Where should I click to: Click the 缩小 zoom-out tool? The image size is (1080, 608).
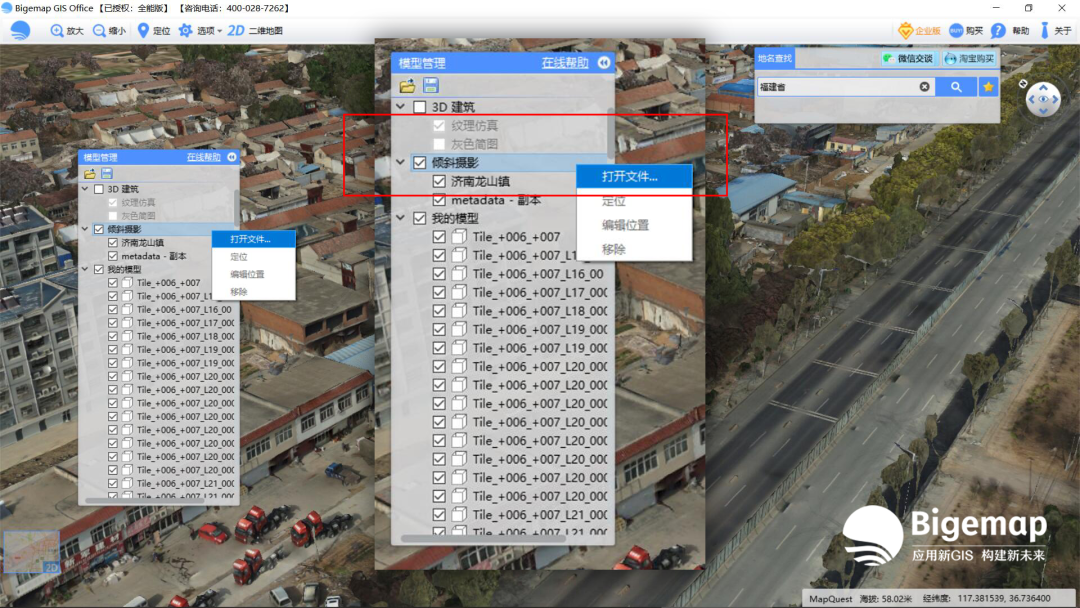[x=109, y=31]
